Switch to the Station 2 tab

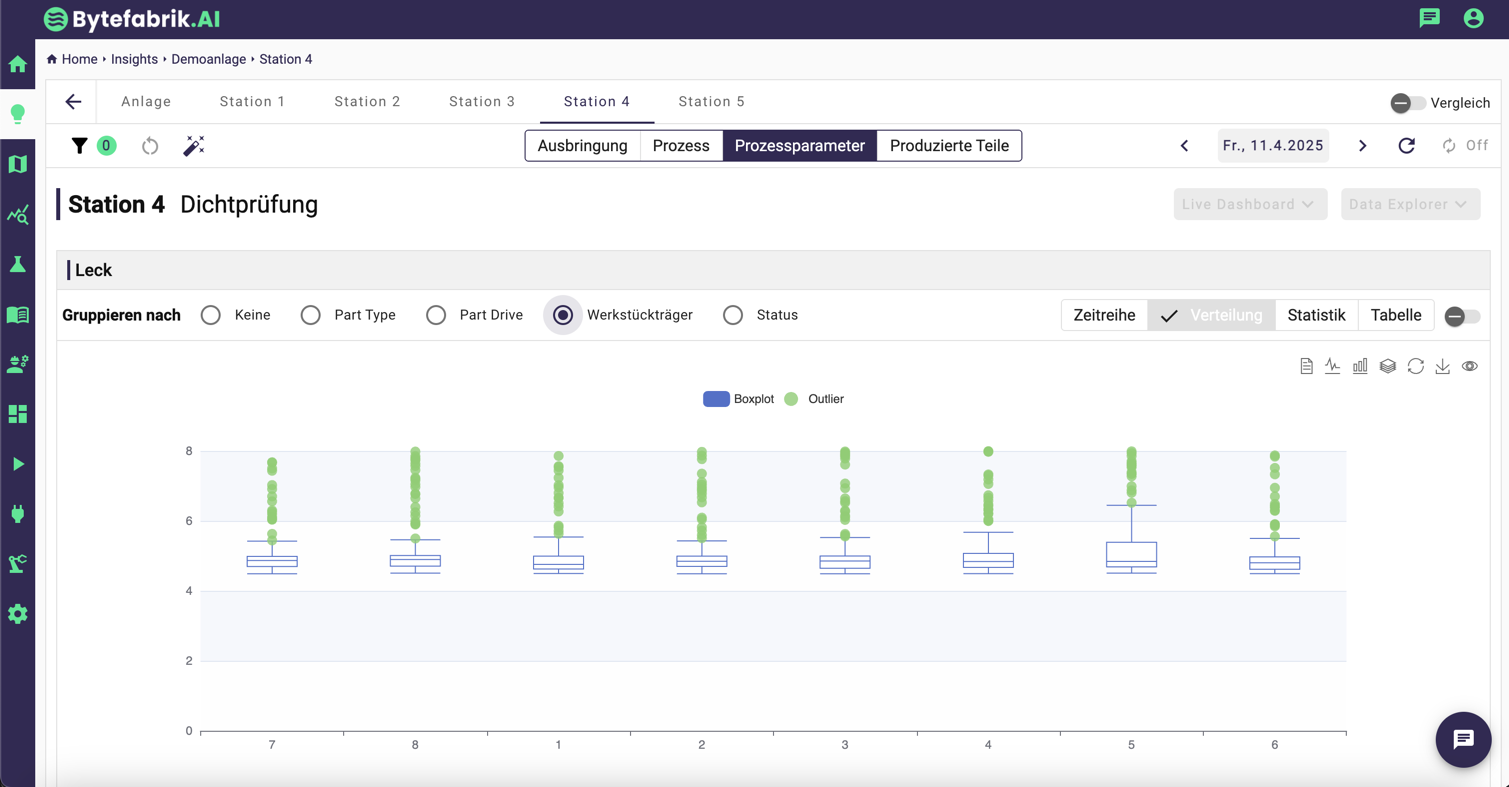click(x=367, y=102)
